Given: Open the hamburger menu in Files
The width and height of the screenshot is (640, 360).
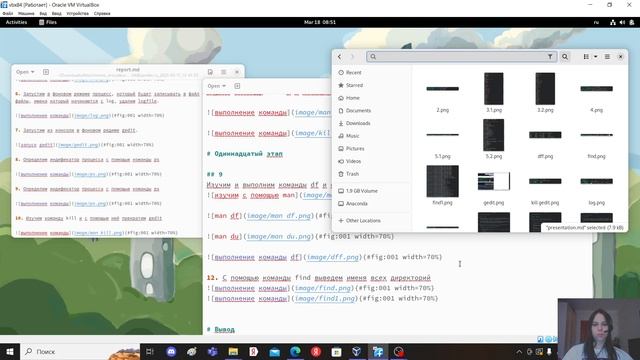Looking at the screenshot, I should pyautogui.click(x=607, y=57).
